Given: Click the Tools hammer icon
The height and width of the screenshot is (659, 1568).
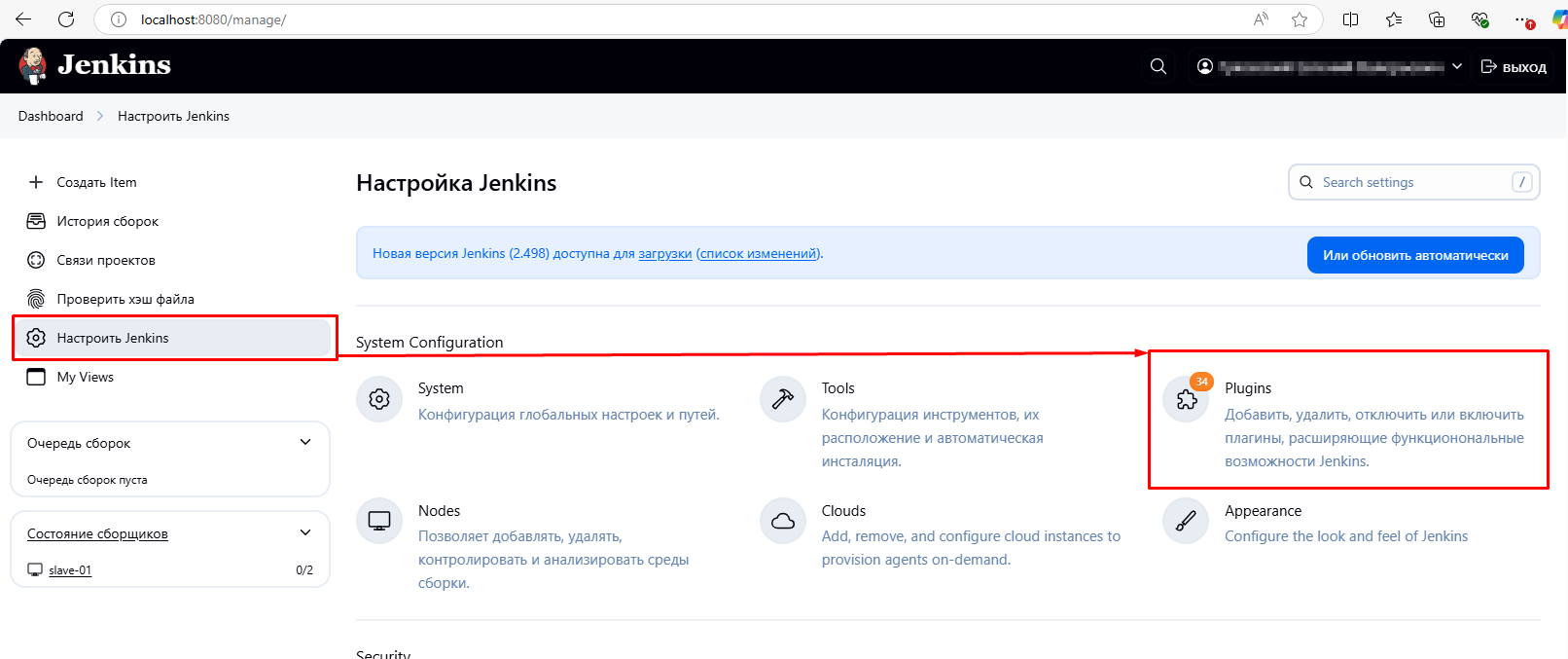Looking at the screenshot, I should tap(783, 399).
